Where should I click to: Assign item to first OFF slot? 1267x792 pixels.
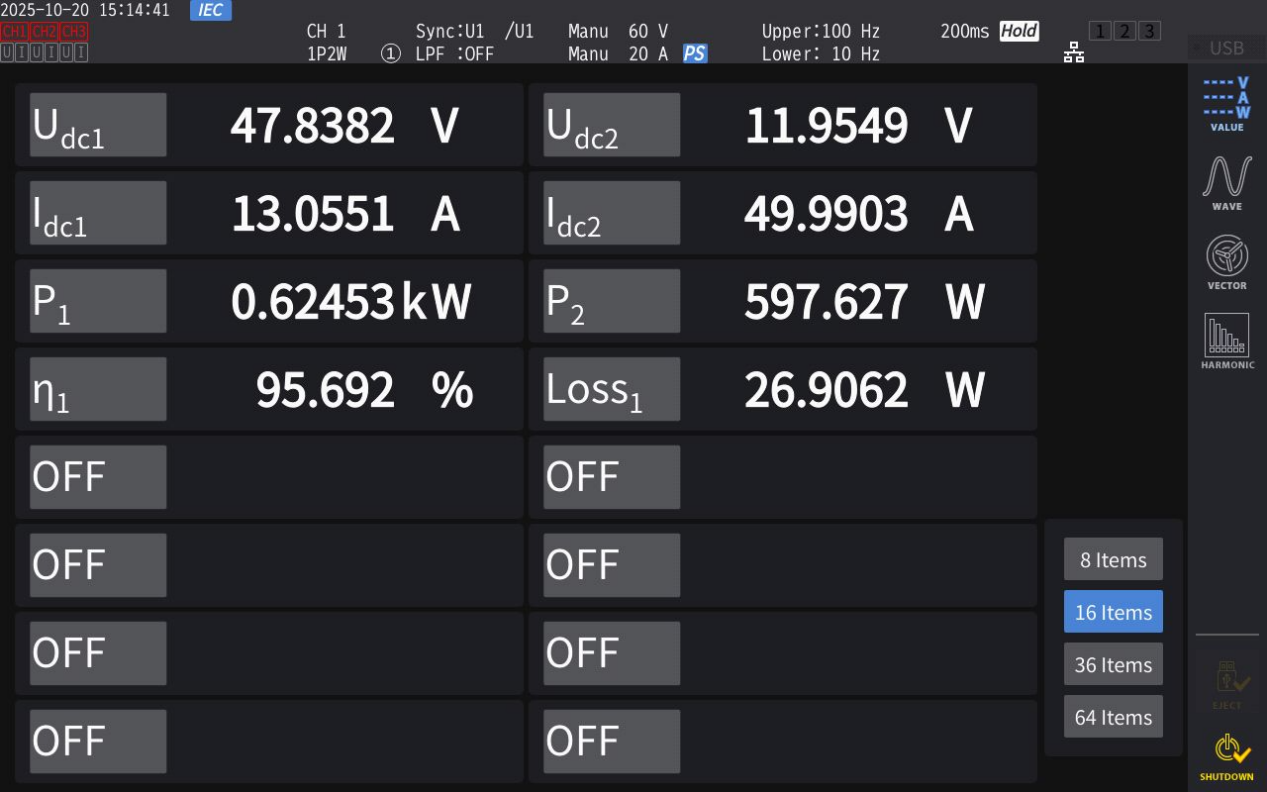[x=98, y=477]
